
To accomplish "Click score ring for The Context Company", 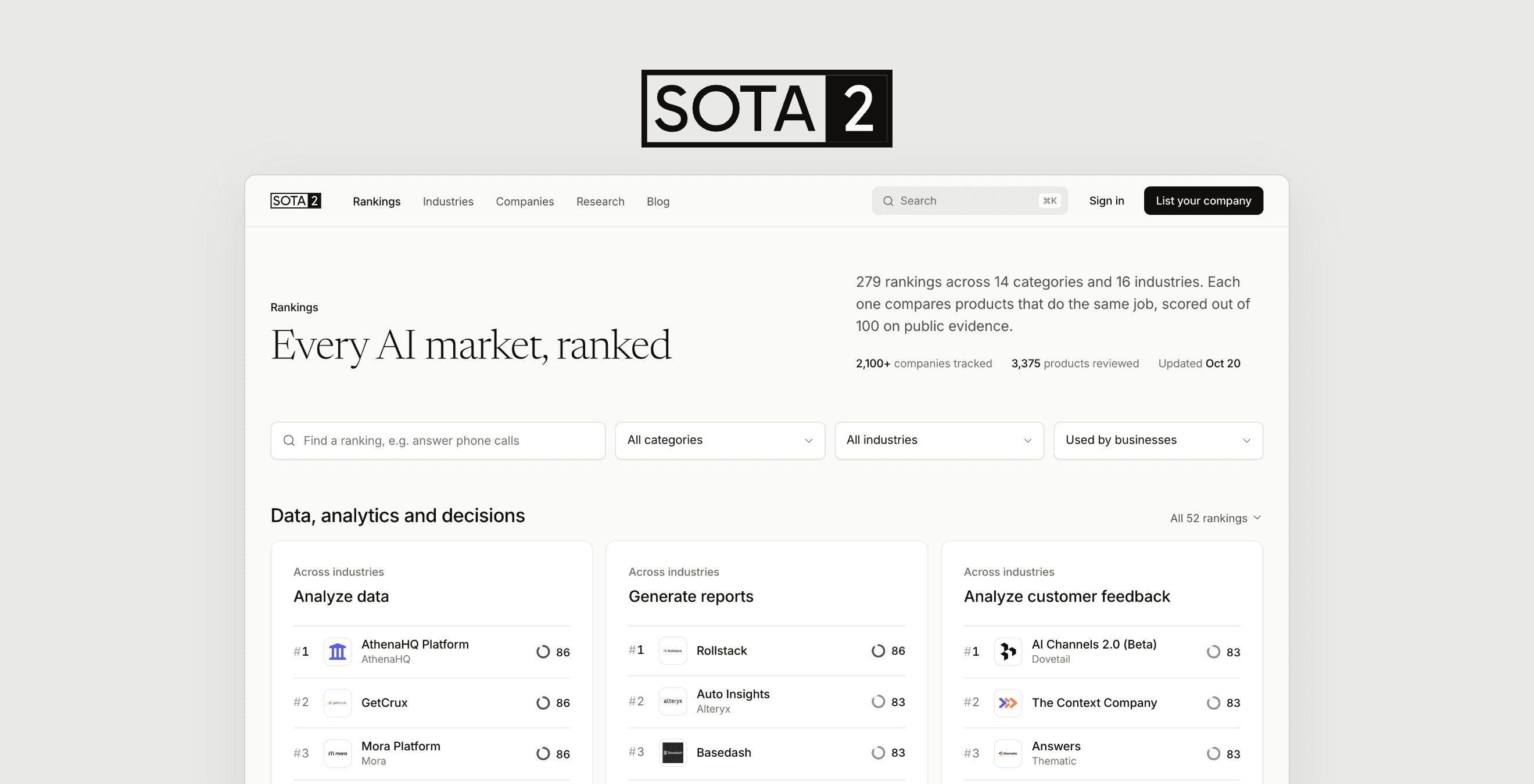I will 1214,703.
